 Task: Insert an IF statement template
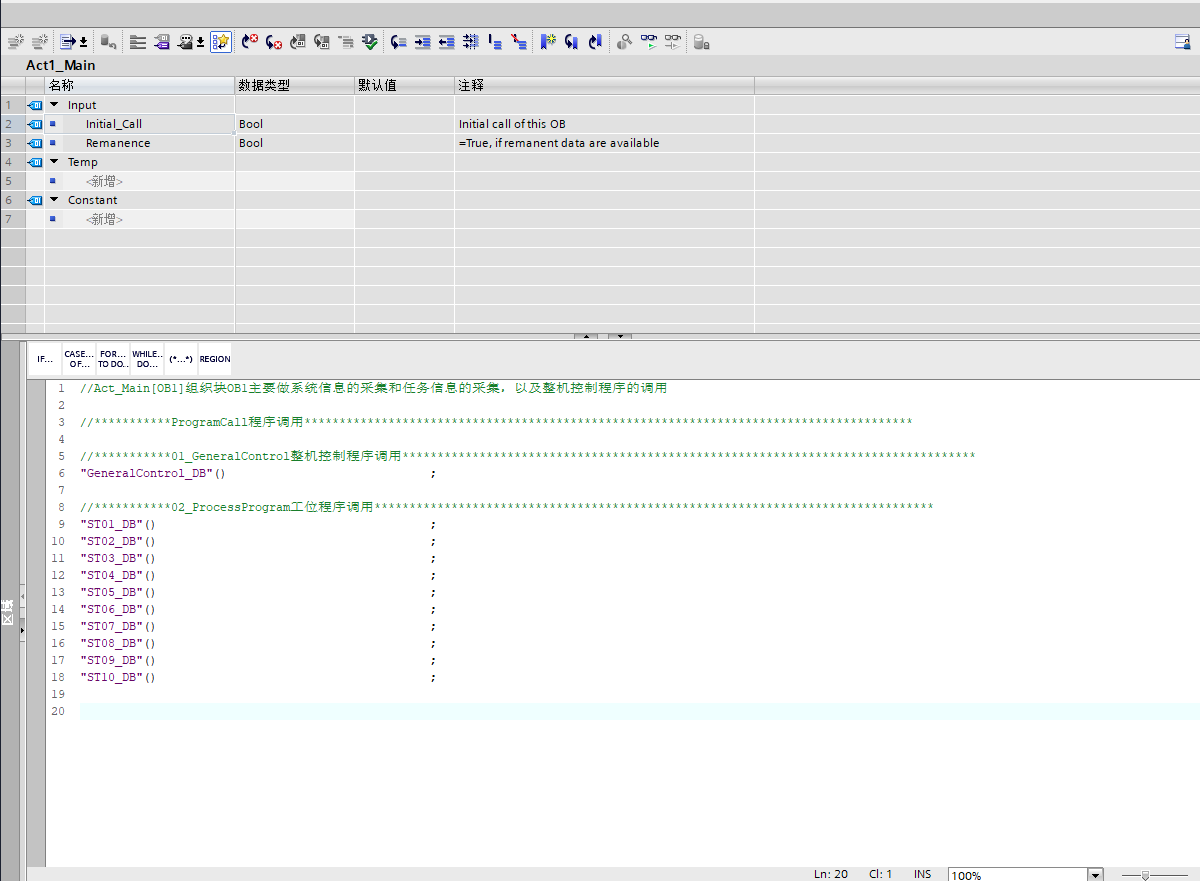45,359
